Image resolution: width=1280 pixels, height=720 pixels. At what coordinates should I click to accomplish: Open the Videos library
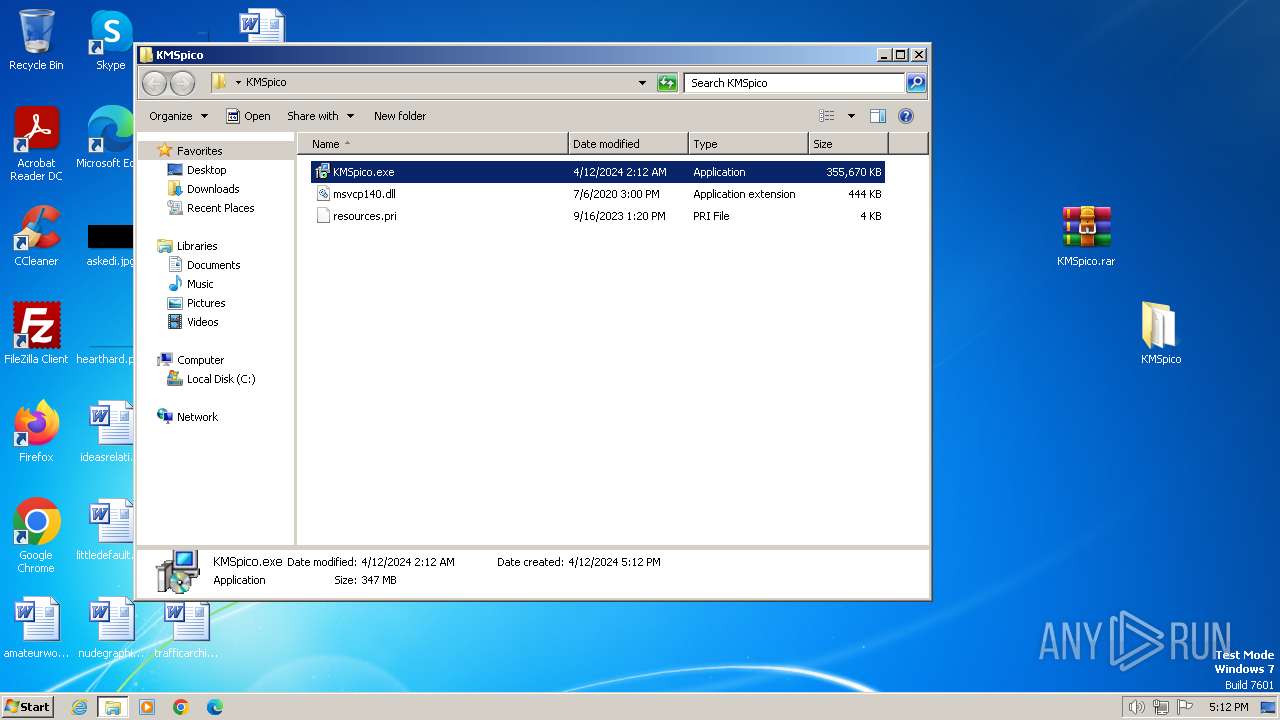pyautogui.click(x=202, y=322)
